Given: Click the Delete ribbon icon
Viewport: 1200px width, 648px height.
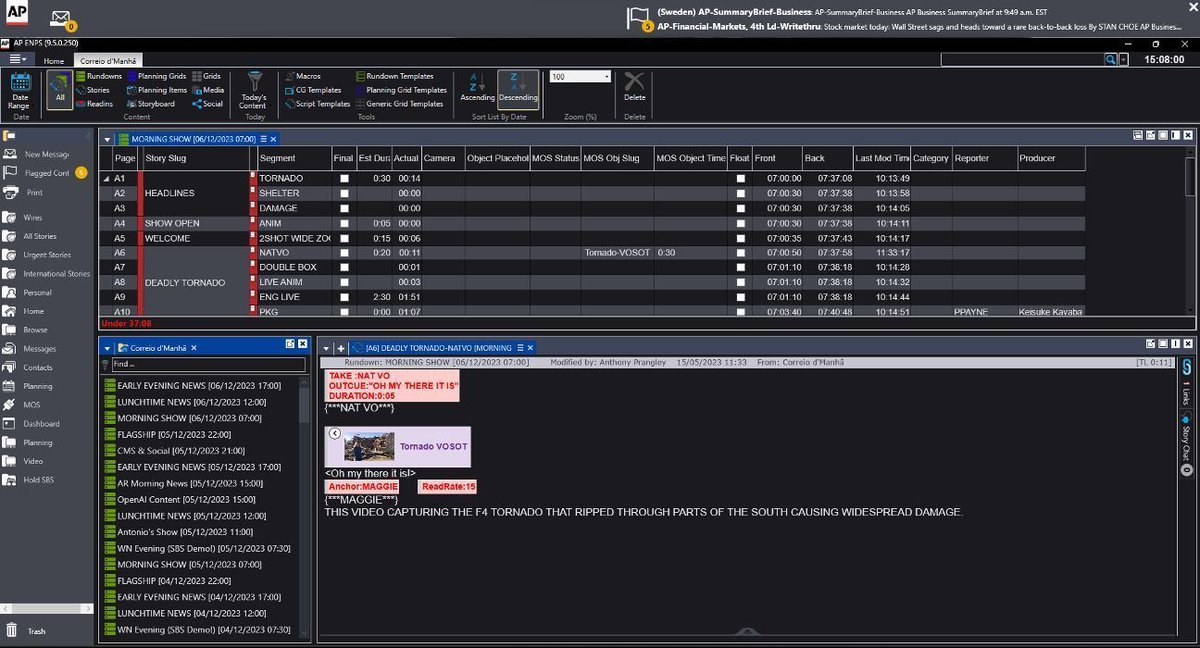Looking at the screenshot, I should 634,88.
